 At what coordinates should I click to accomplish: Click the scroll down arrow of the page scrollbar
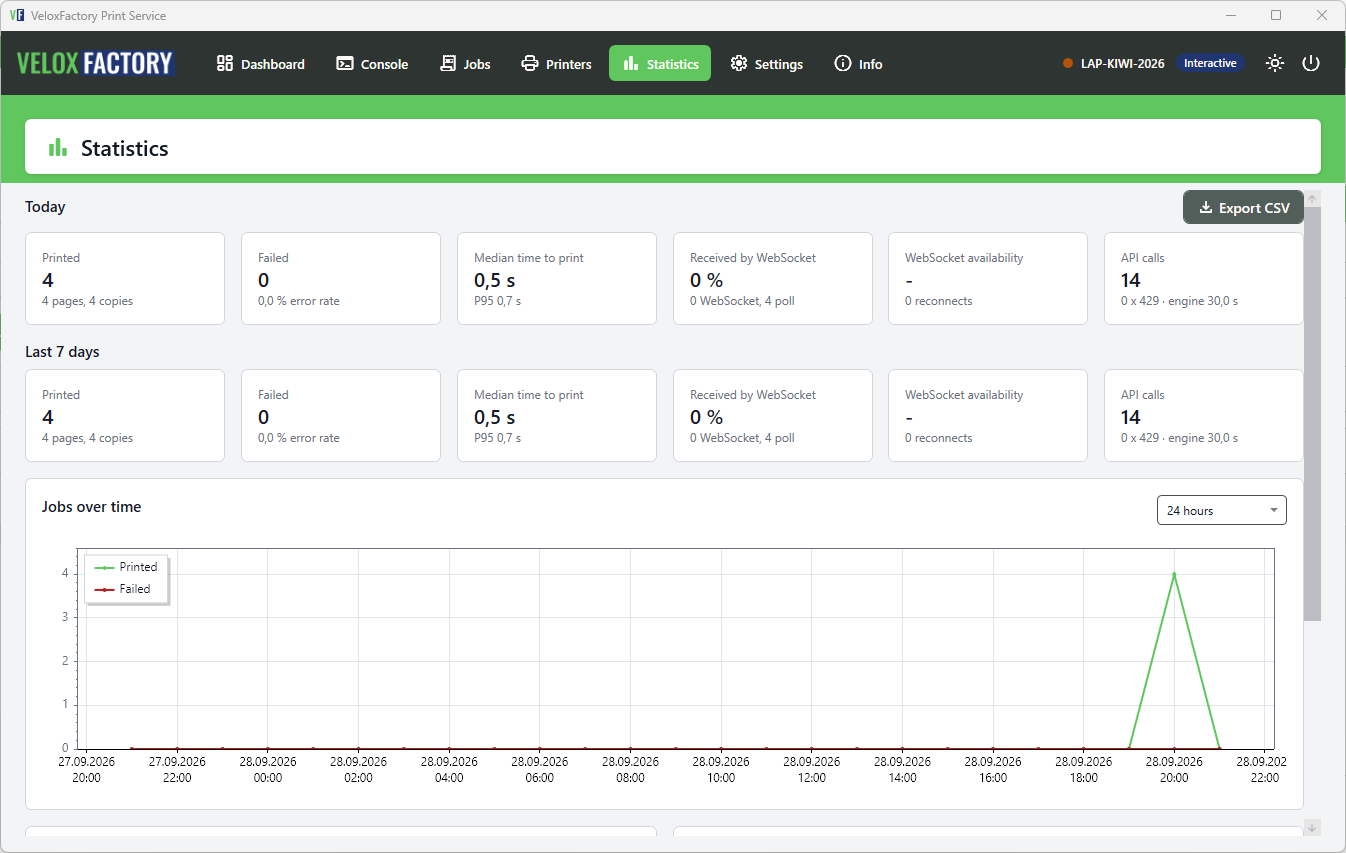click(x=1312, y=827)
